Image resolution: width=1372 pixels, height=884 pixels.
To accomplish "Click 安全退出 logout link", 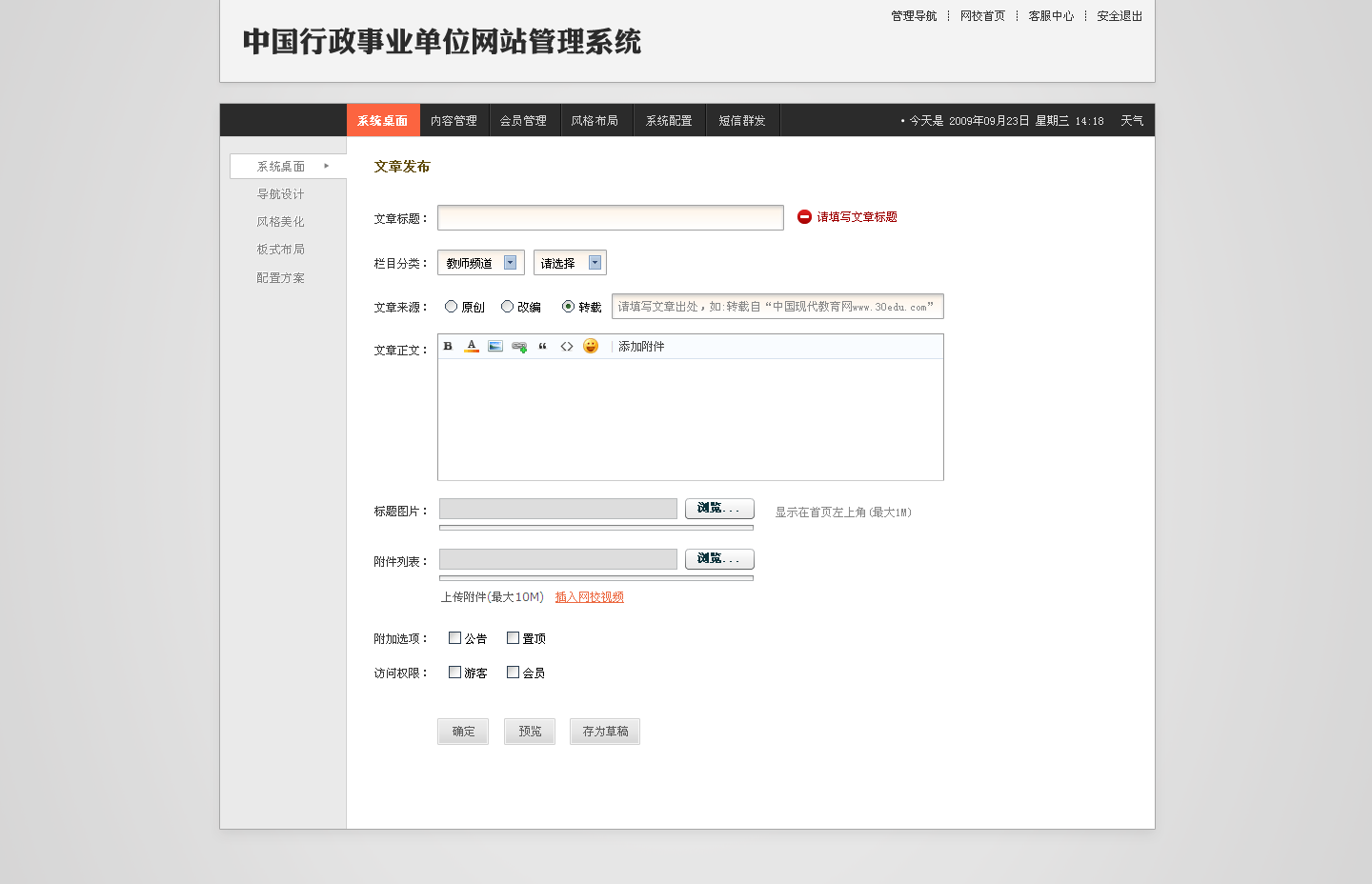I will (1120, 16).
